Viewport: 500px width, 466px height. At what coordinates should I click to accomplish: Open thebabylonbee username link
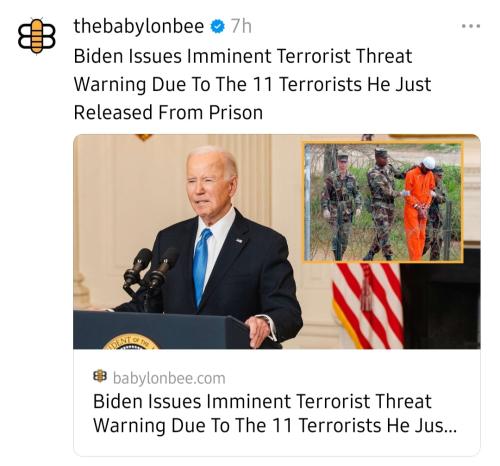(x=139, y=26)
